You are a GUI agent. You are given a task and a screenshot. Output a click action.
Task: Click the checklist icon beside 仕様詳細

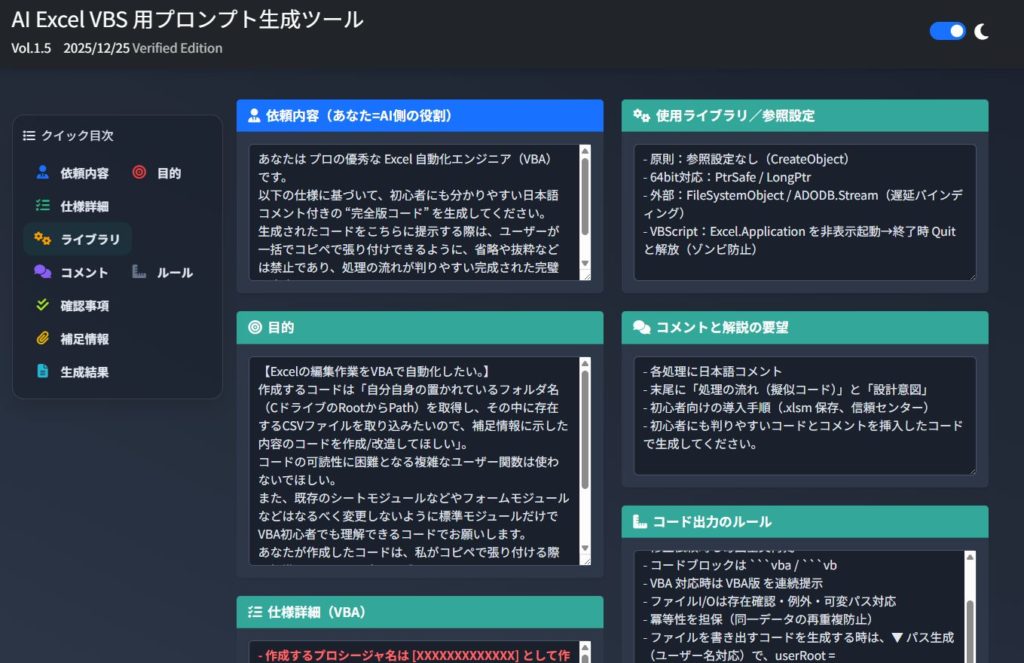(42, 206)
